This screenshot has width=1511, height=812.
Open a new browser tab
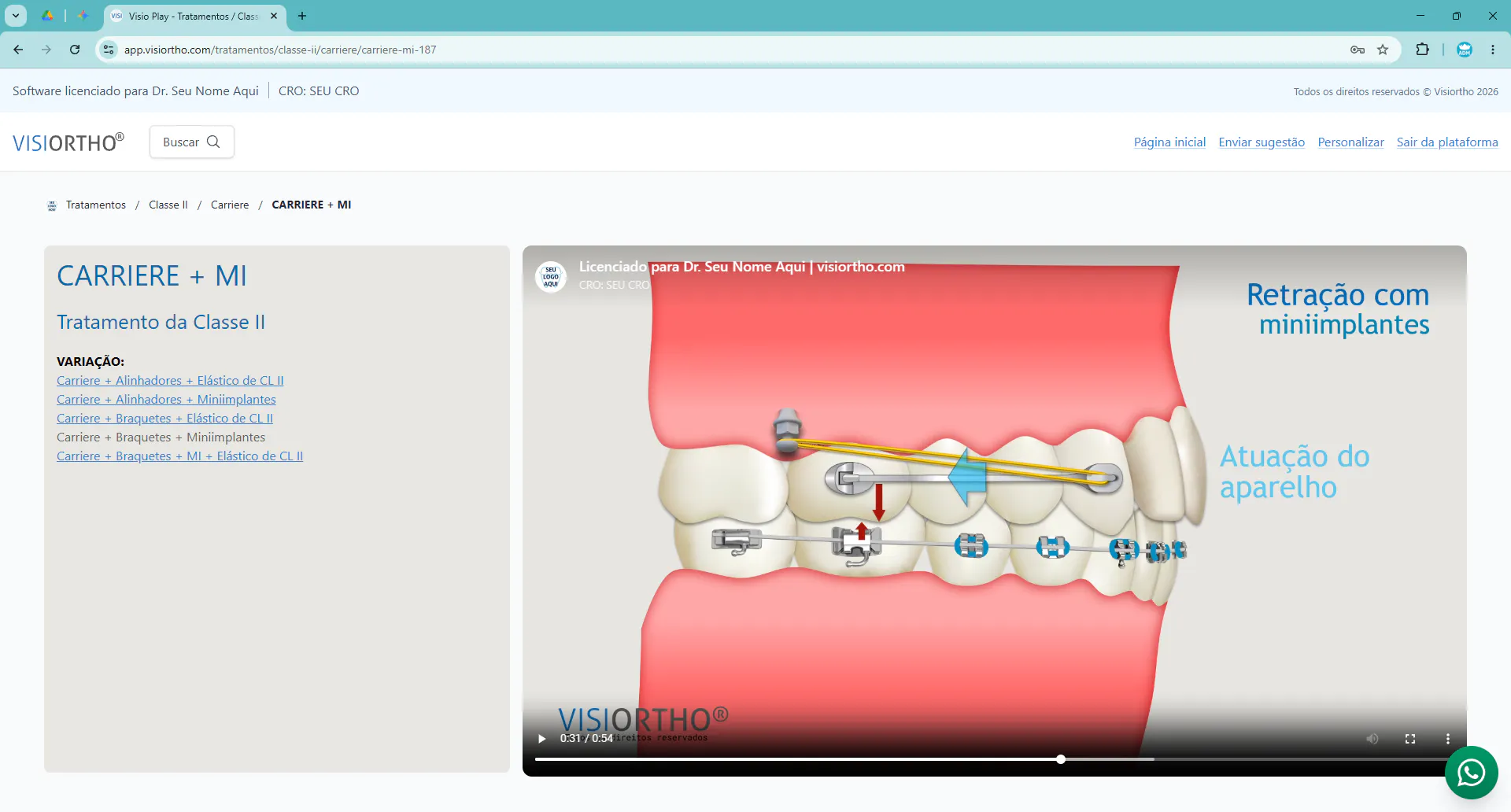[302, 16]
